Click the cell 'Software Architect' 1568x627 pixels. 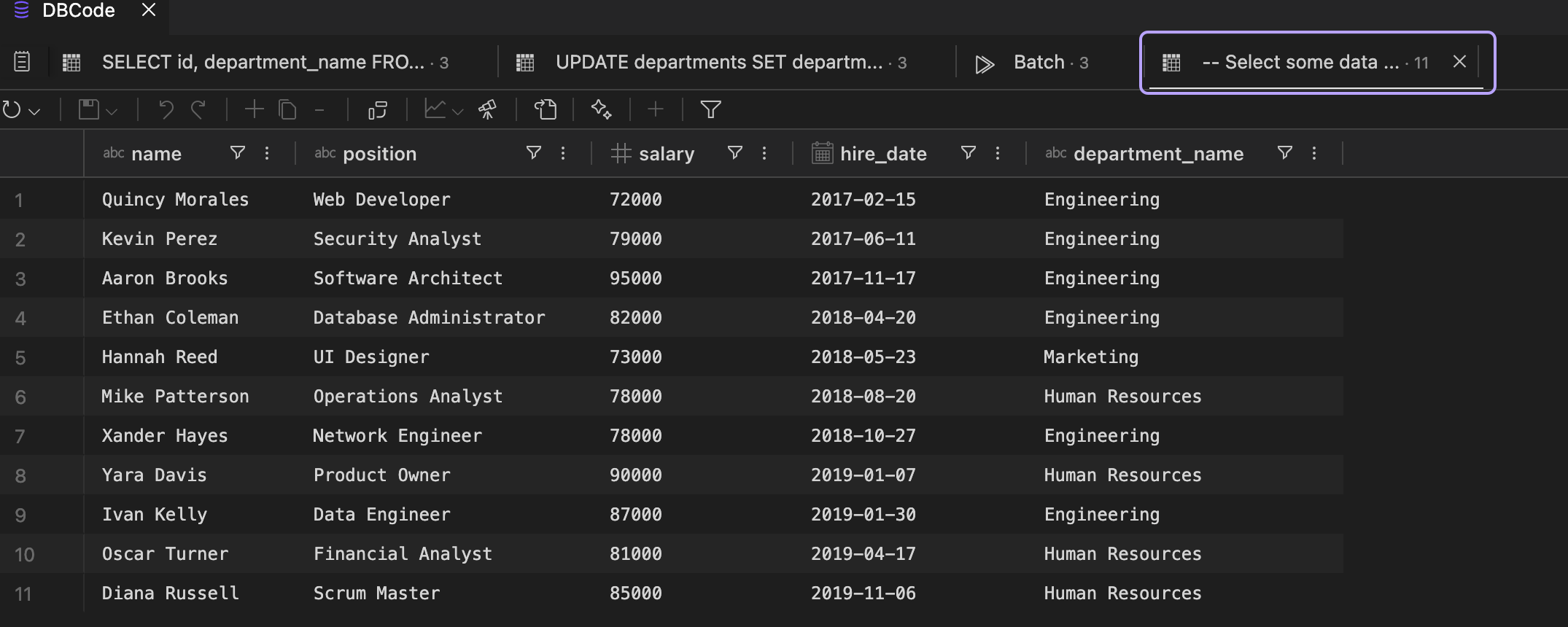pyautogui.click(x=408, y=279)
